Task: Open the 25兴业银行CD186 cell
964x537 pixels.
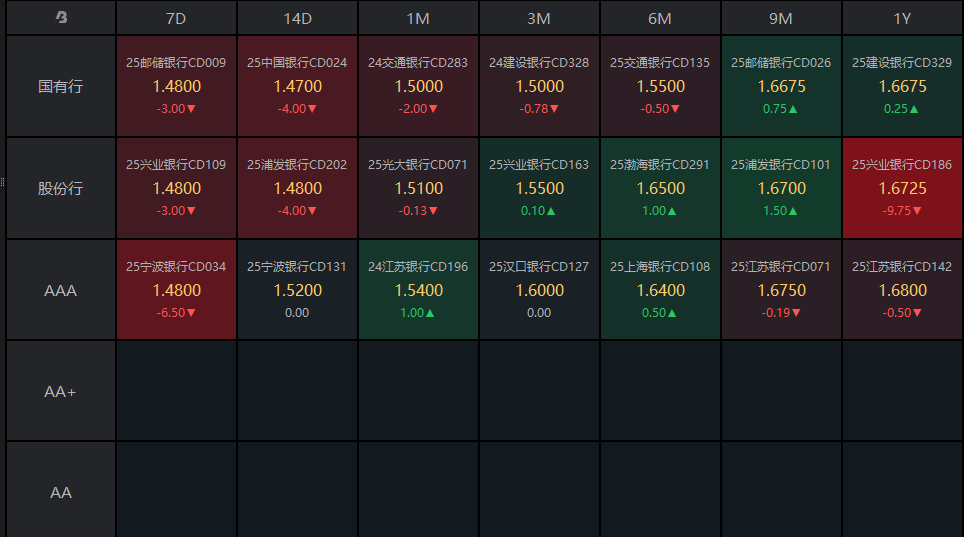Action: (x=902, y=188)
